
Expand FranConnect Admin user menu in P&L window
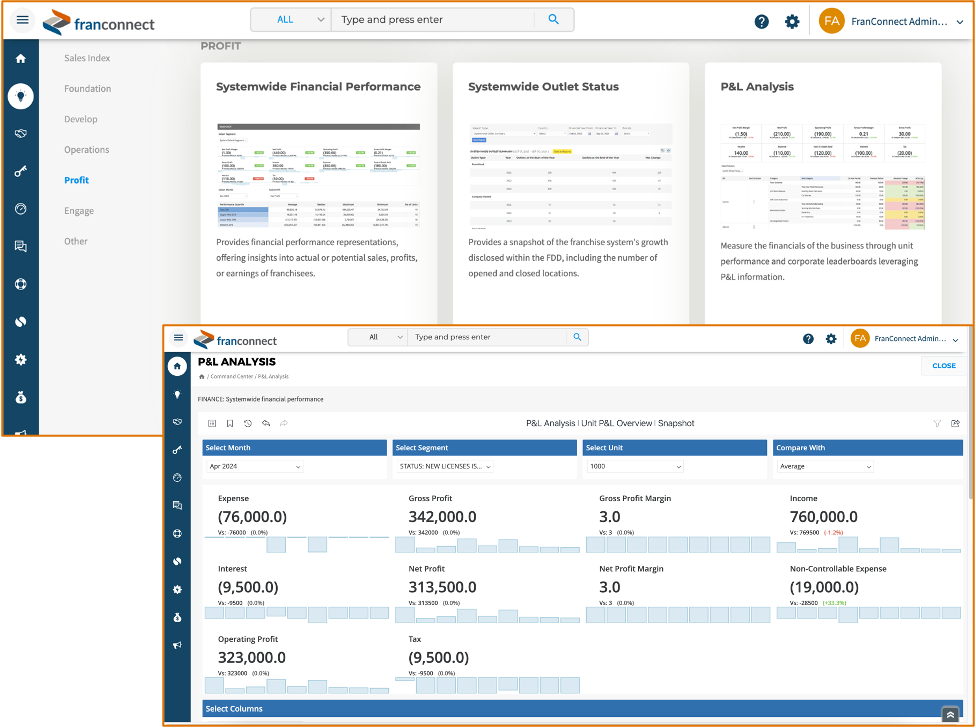tap(955, 340)
